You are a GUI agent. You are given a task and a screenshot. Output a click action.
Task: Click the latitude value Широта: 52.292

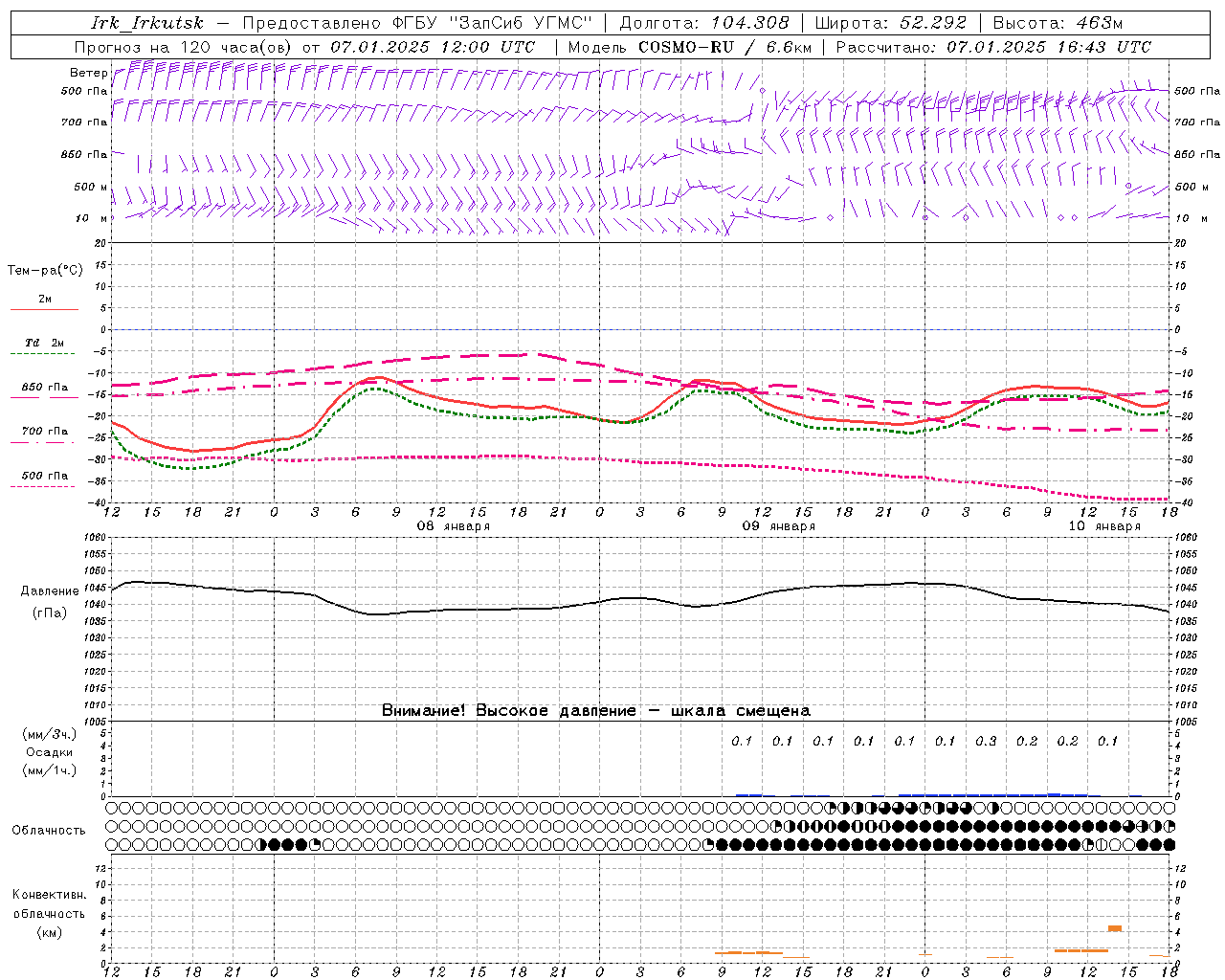tap(891, 23)
